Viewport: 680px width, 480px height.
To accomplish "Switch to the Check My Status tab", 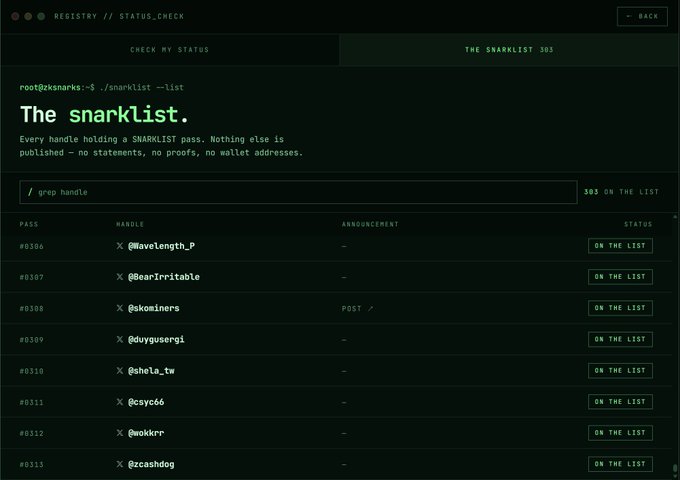I will [x=170, y=49].
